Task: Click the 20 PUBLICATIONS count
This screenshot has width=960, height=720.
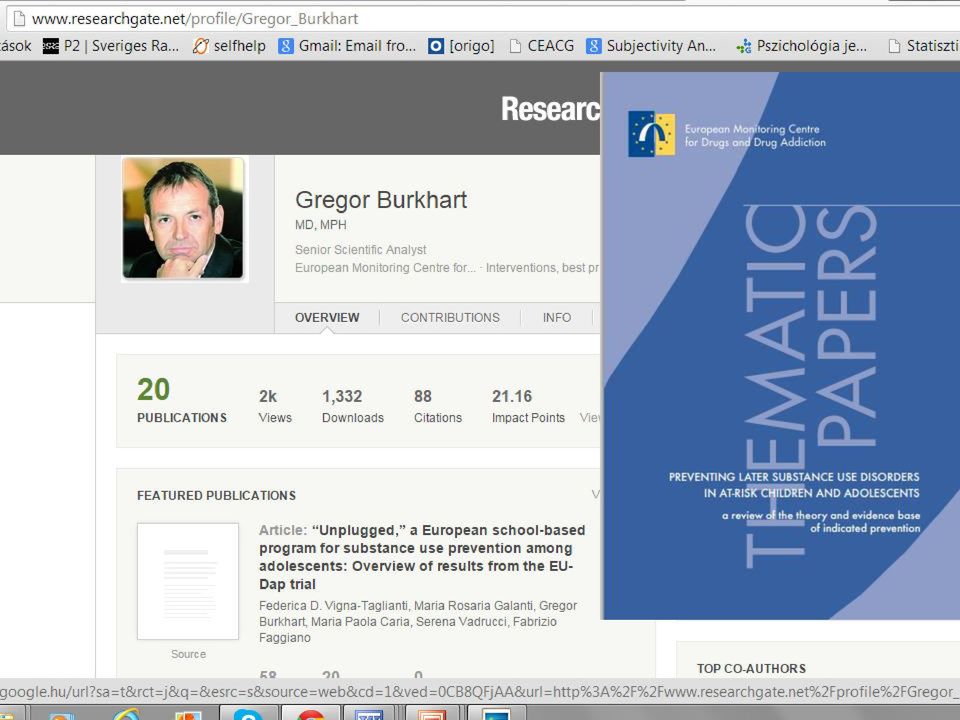Action: (x=182, y=400)
